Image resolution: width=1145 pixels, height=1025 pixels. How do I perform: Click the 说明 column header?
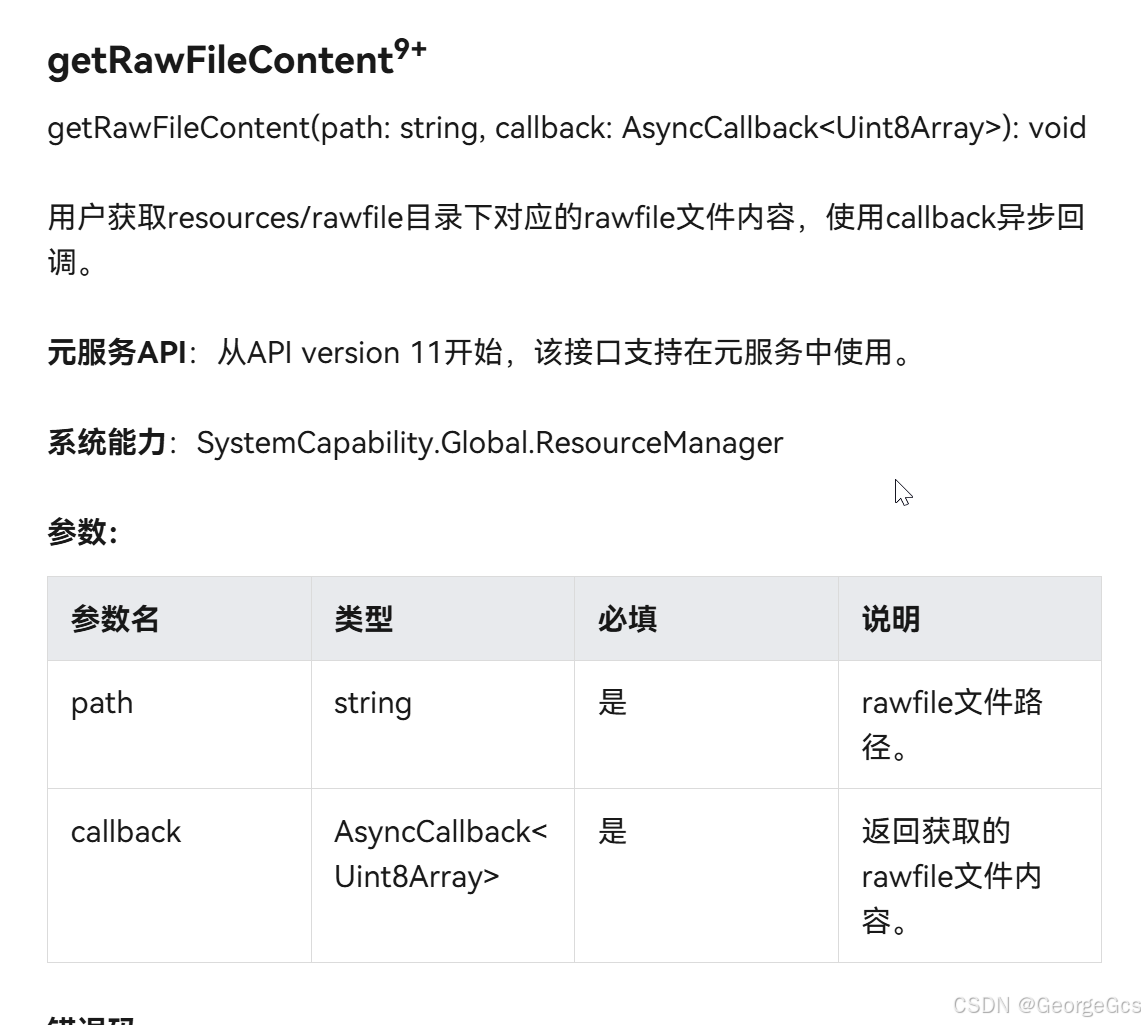coord(890,619)
